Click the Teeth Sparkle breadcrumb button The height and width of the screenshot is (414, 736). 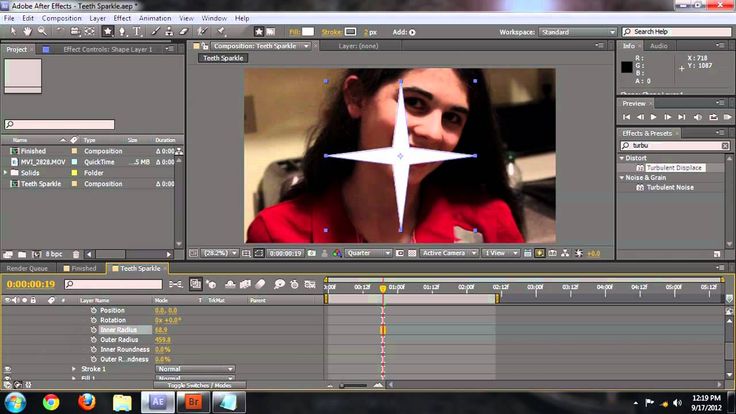pyautogui.click(x=223, y=58)
